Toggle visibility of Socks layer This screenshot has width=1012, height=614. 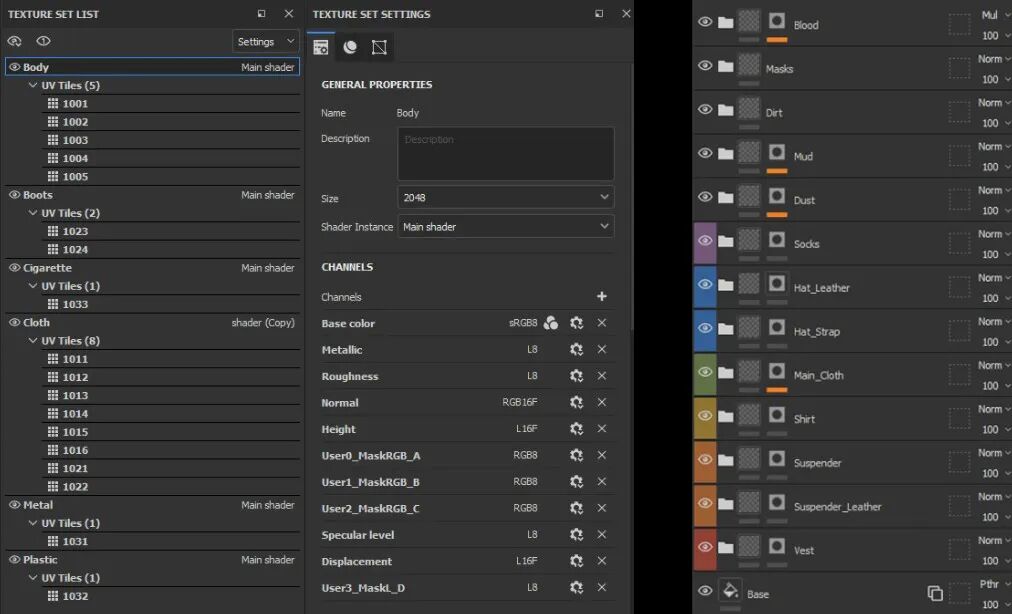pos(705,241)
